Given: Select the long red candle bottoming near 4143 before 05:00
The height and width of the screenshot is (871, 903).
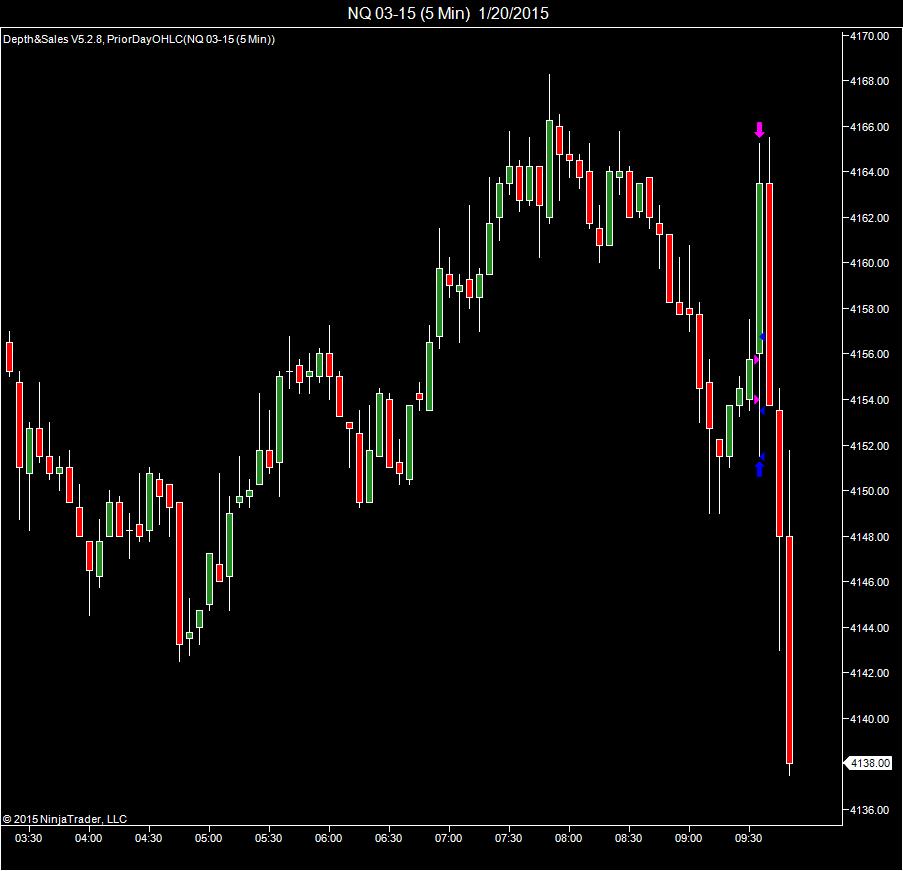Looking at the screenshot, I should tap(180, 573).
